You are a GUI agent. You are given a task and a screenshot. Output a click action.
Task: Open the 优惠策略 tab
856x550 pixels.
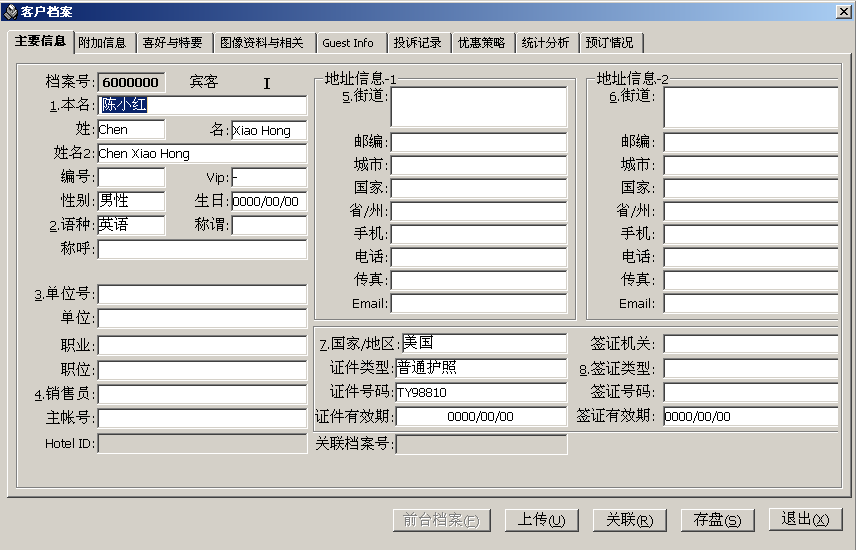pyautogui.click(x=482, y=43)
